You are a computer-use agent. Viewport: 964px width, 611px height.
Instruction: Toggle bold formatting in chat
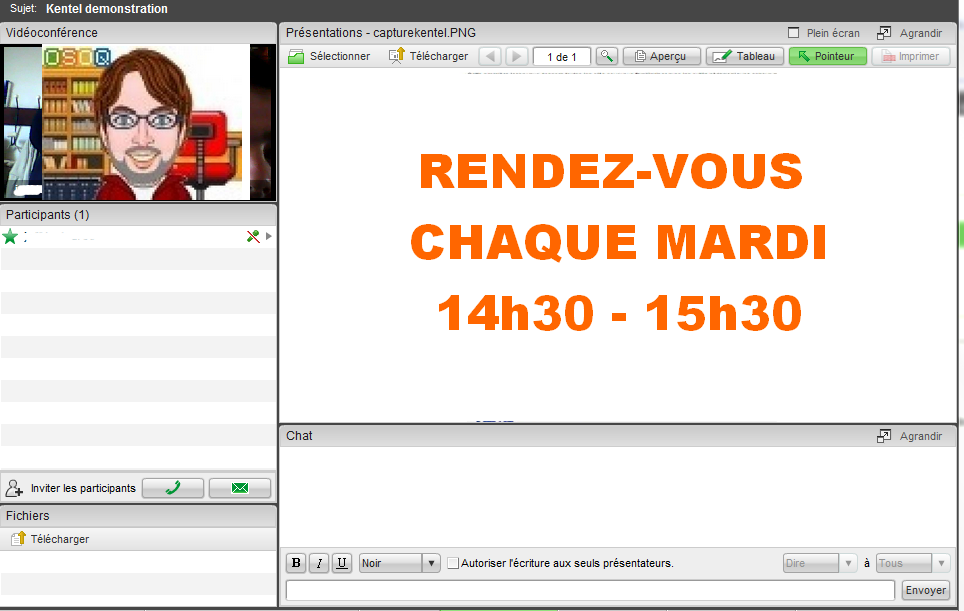coord(296,563)
